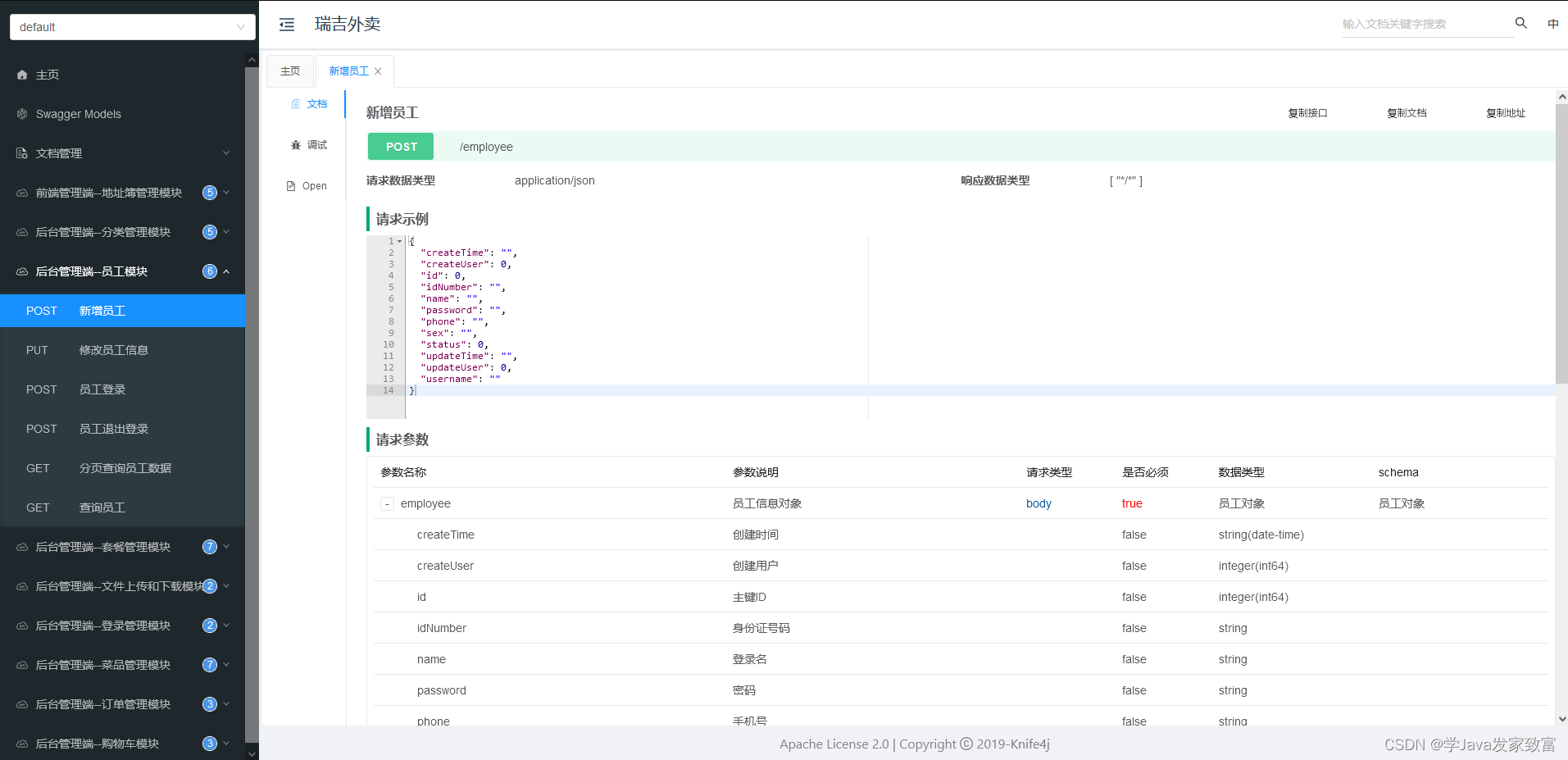Expand the 前端管理端--地址簿管理模块 chevron

pyautogui.click(x=226, y=192)
